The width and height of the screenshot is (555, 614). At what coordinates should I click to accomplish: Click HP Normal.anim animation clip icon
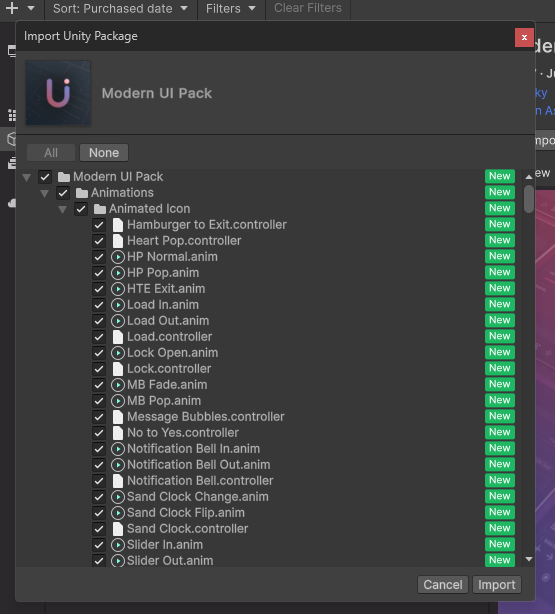click(x=118, y=257)
